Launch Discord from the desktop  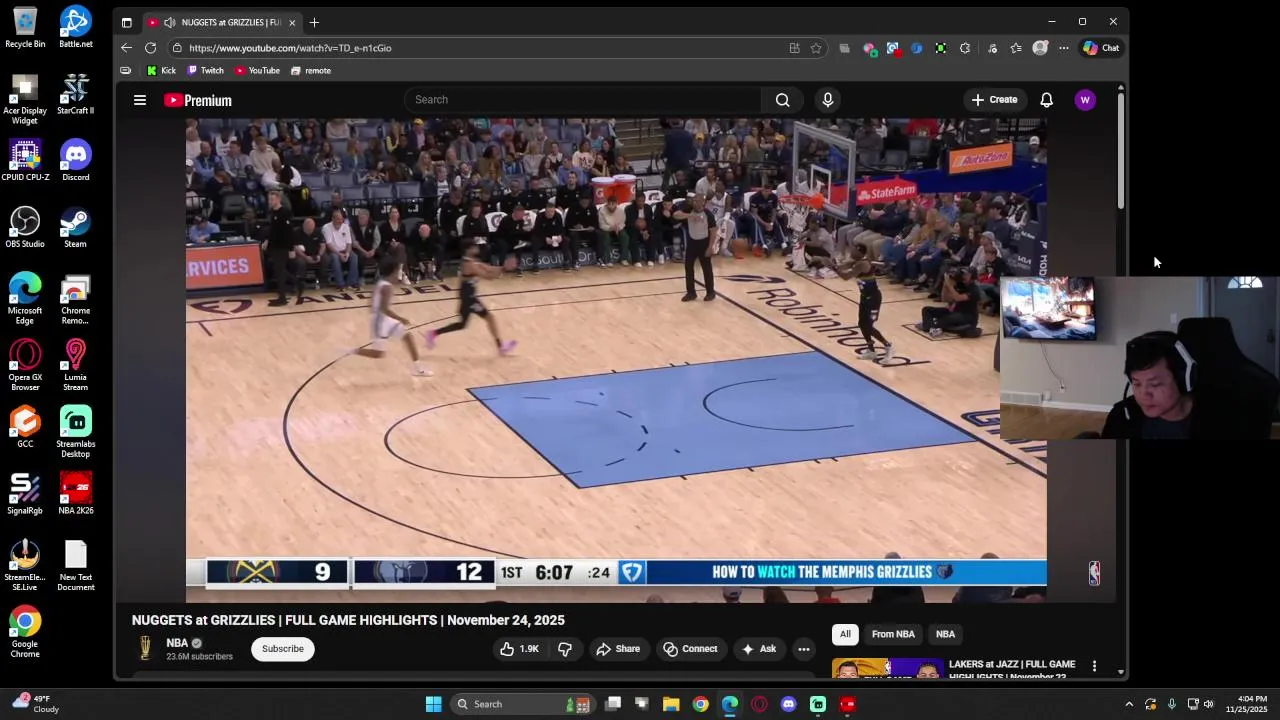coord(75,160)
